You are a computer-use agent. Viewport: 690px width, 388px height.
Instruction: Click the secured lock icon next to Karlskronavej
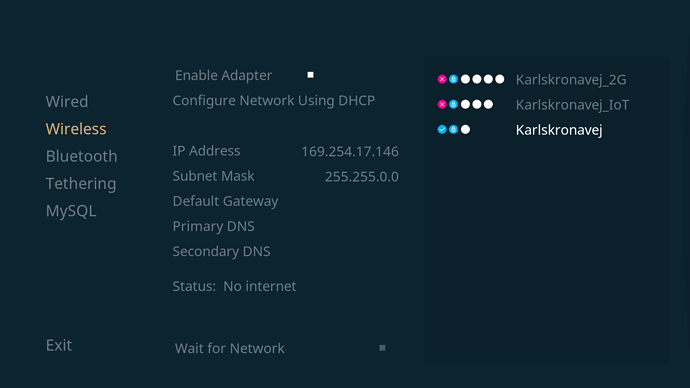(x=453, y=129)
